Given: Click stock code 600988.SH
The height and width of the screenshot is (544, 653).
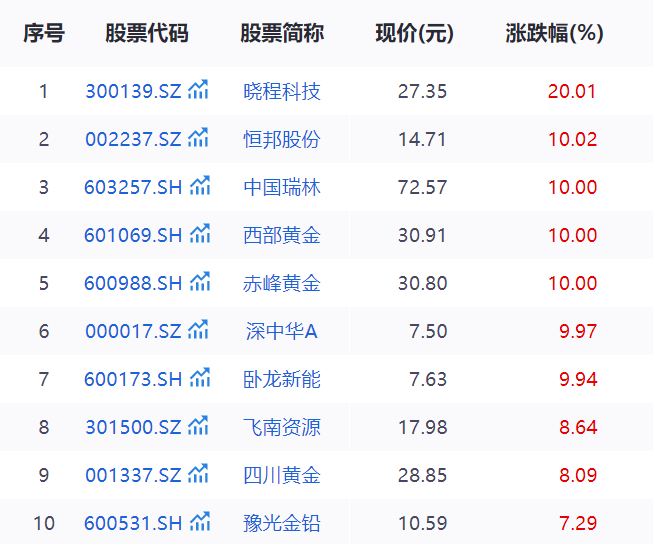Looking at the screenshot, I should tap(133, 284).
